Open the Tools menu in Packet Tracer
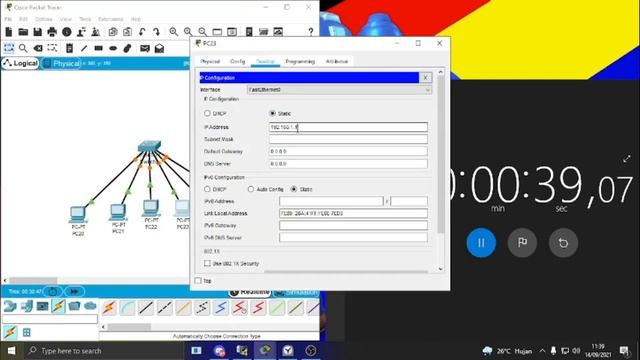This screenshot has height=360, width=640. coord(85,19)
